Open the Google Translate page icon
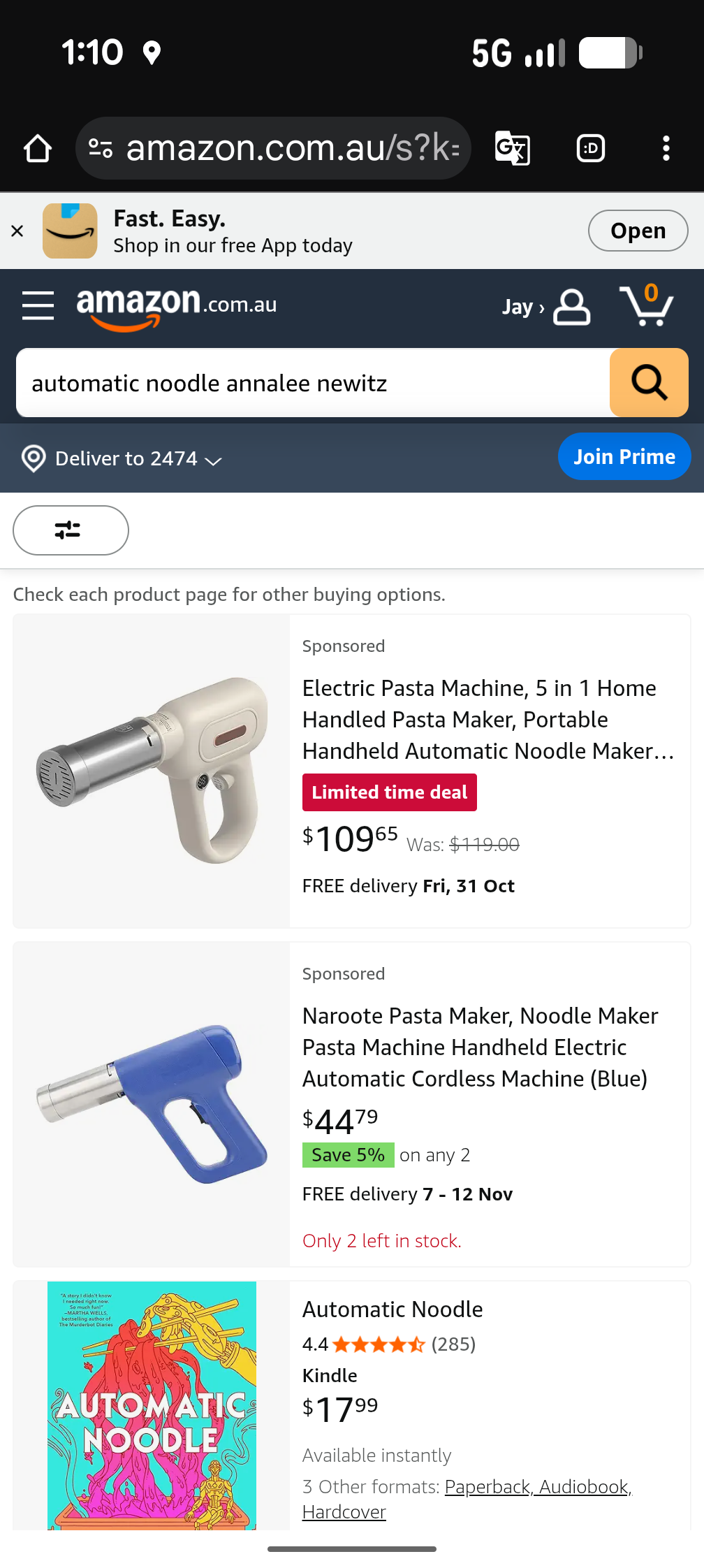 pos(513,148)
